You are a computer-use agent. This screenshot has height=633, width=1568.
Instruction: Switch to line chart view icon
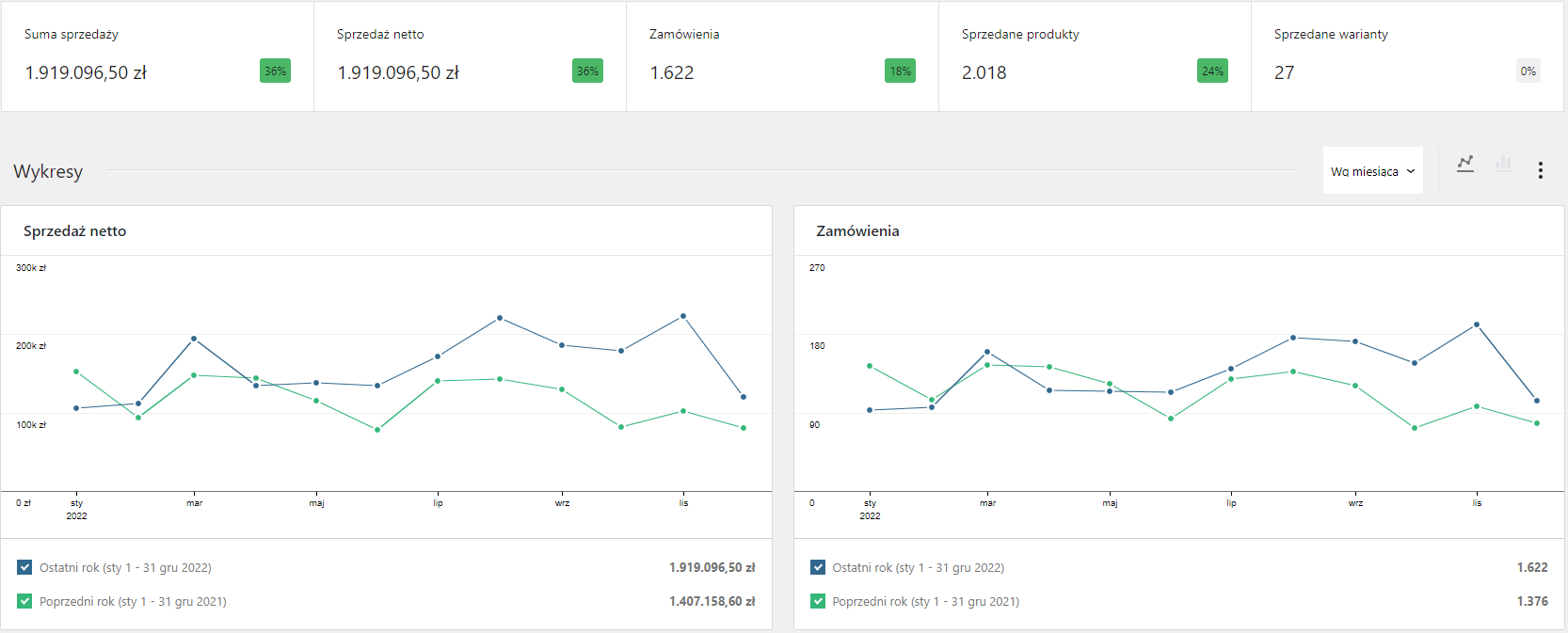pos(1465,164)
